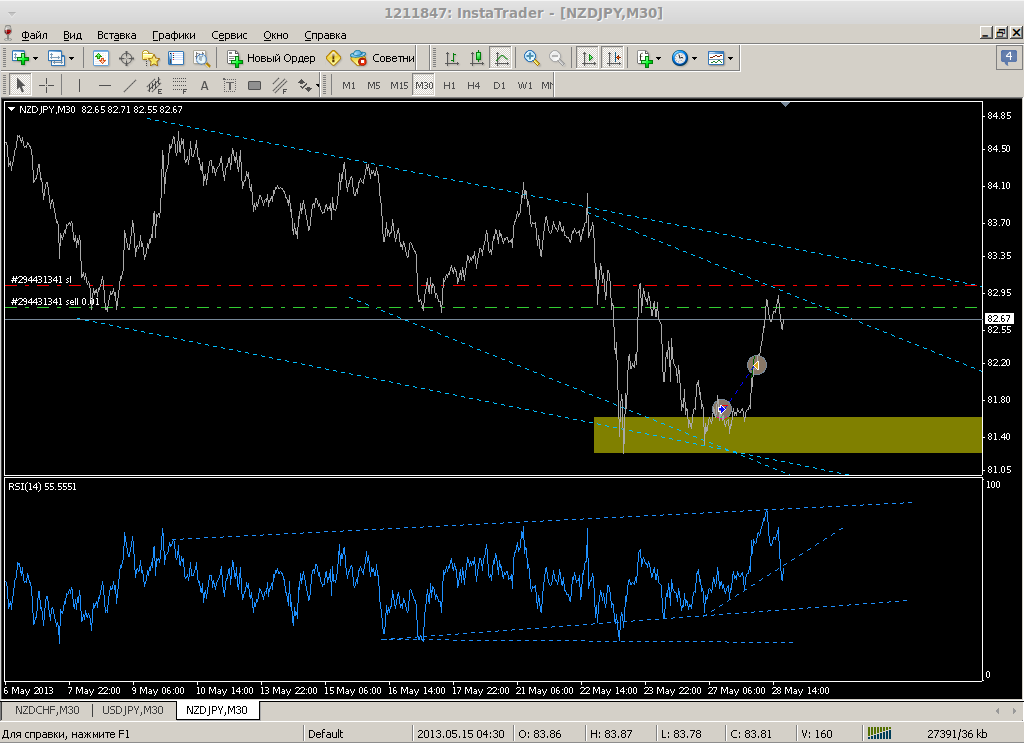The width and height of the screenshot is (1024, 743).
Task: Click the Periods clock icon
Action: tap(680, 58)
